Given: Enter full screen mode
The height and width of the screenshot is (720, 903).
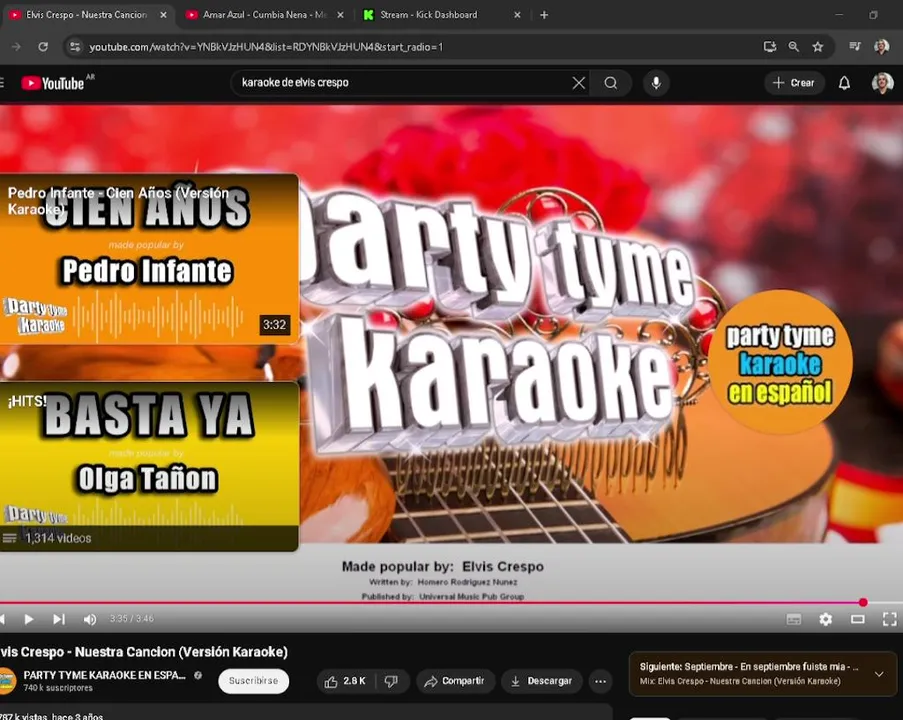Looking at the screenshot, I should 890,619.
